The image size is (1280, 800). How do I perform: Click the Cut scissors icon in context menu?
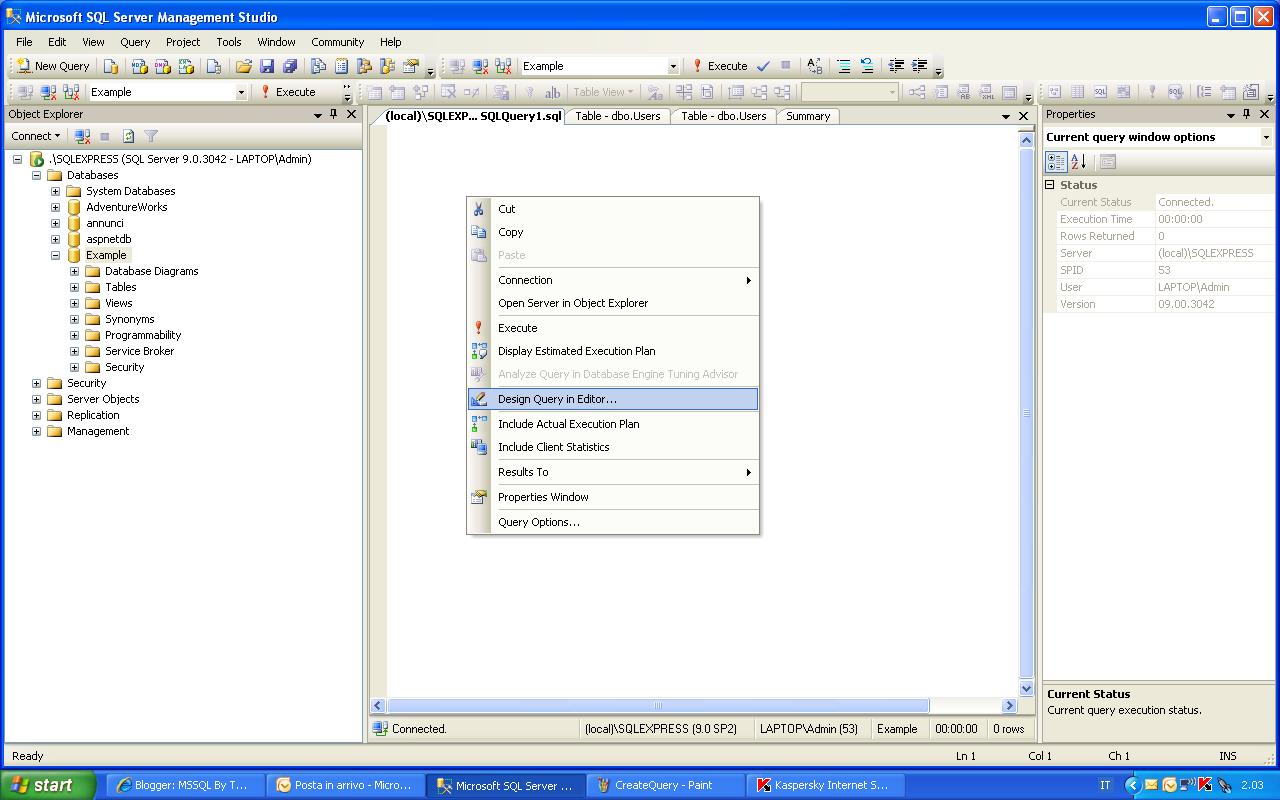pos(479,209)
